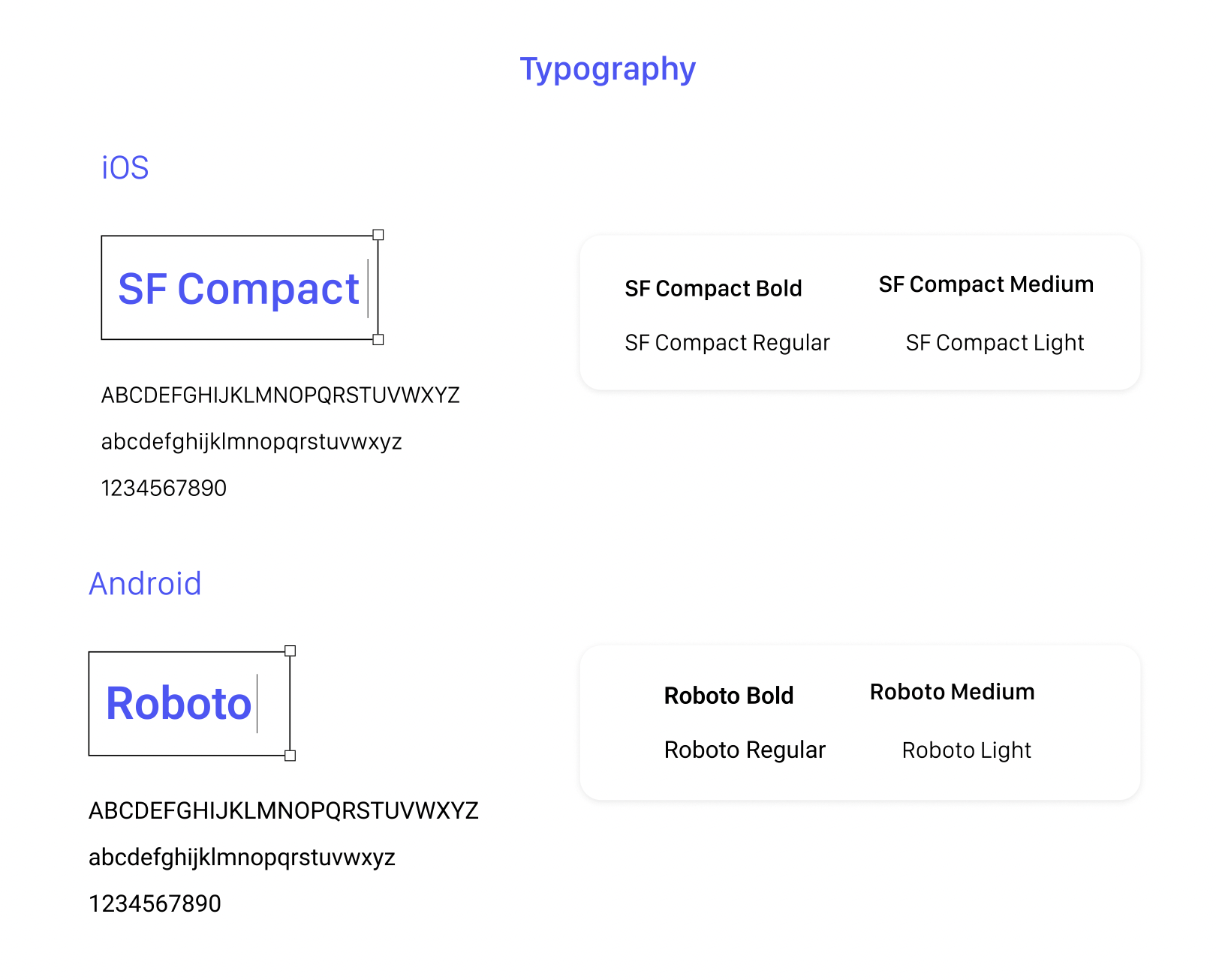This screenshot has height=980, width=1216.
Task: Grab the bottom-right handle of Roboto box
Action: 290,756
